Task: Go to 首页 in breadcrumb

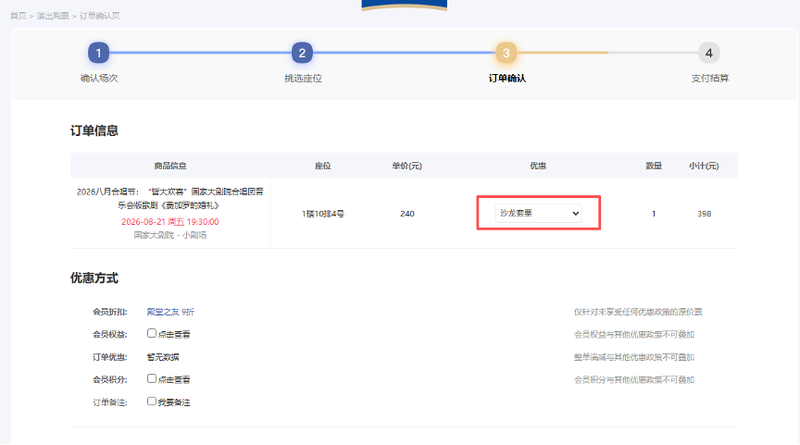Action: 18,16
